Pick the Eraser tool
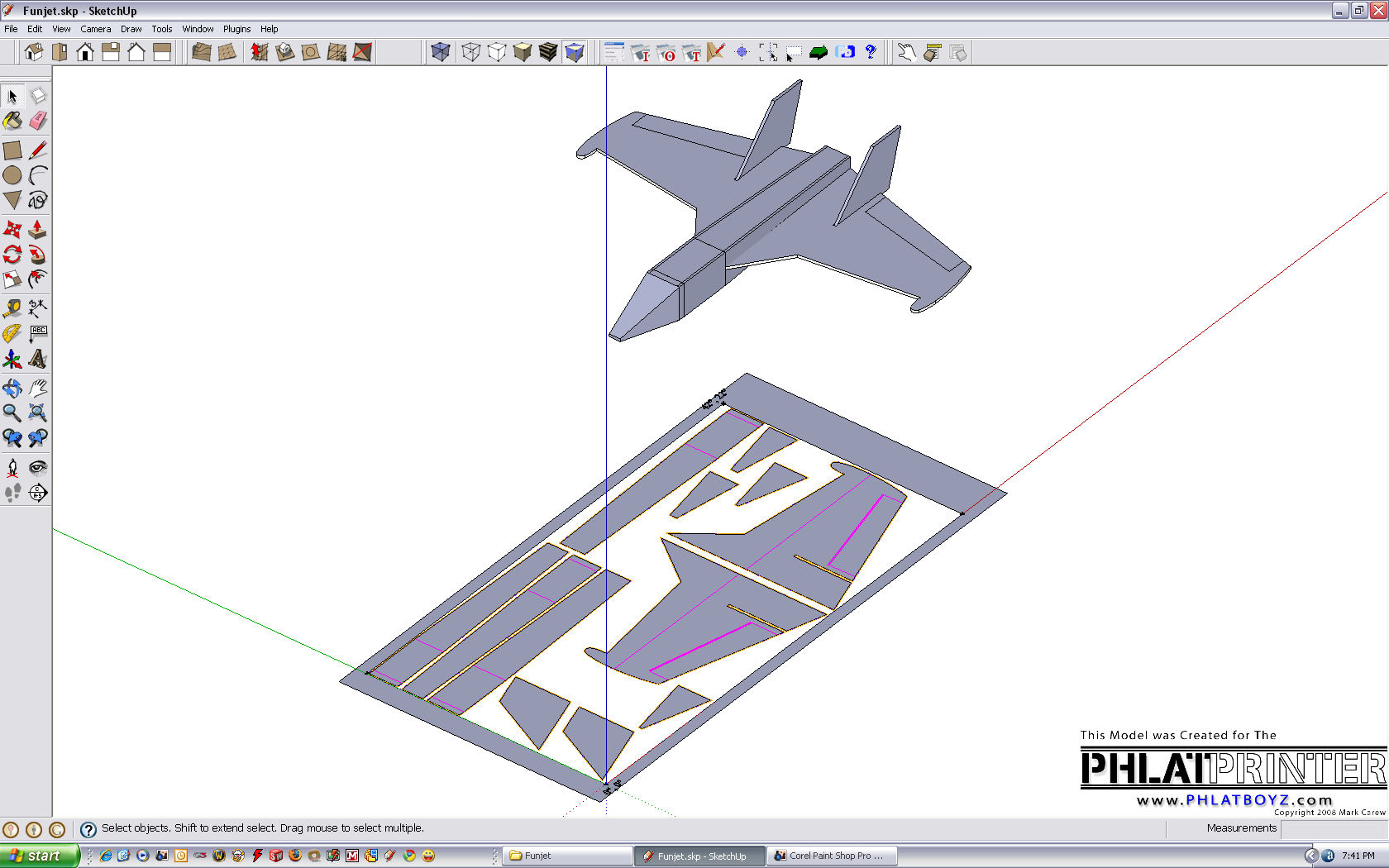The height and width of the screenshot is (868, 1389). [38, 122]
